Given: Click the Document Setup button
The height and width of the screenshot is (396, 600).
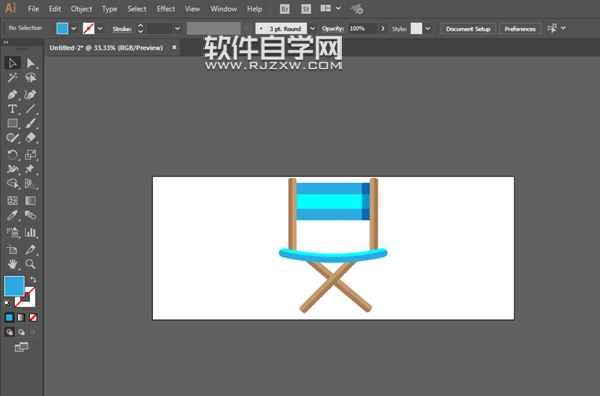Looking at the screenshot, I should click(x=468, y=29).
